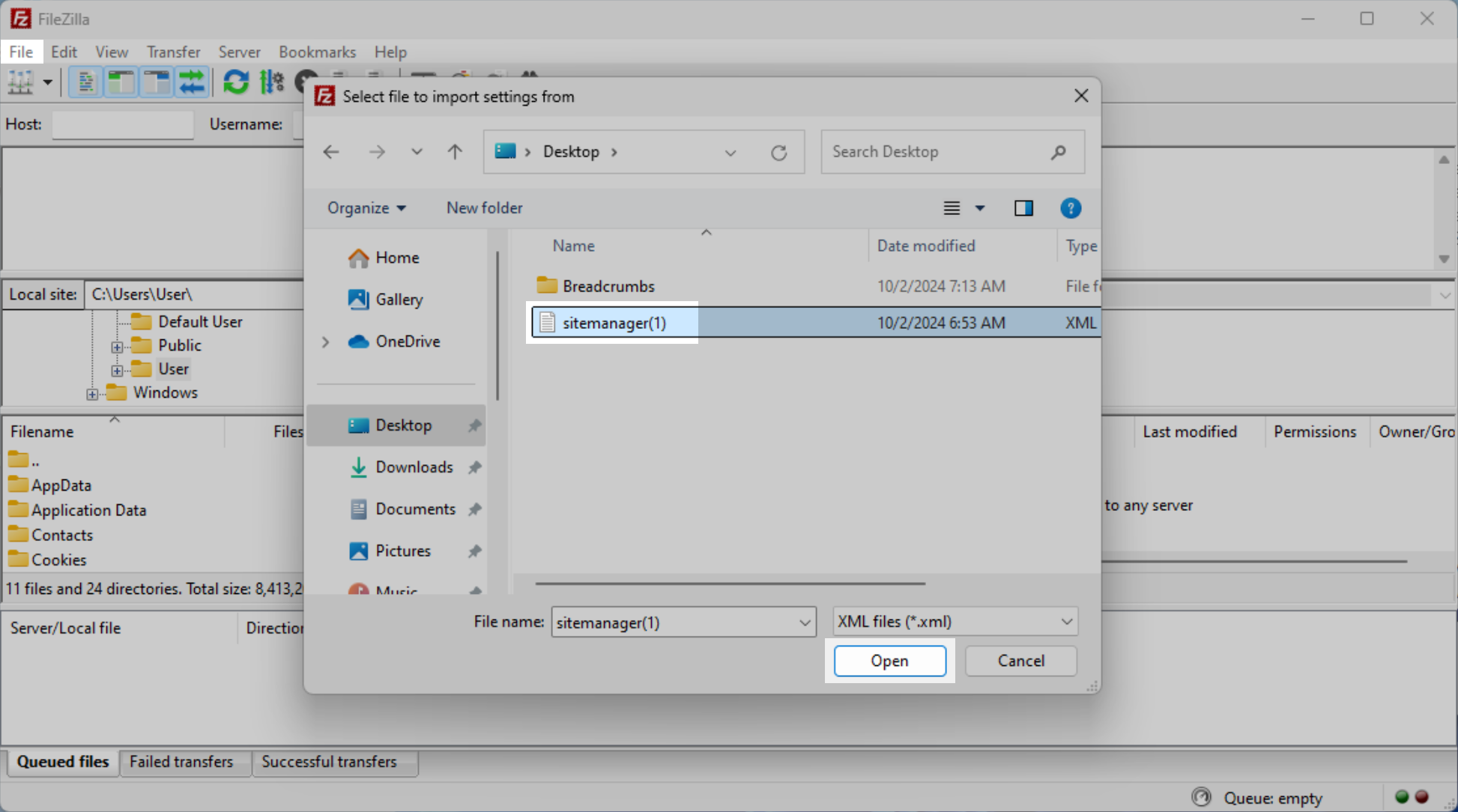Create a New folder in the dialog

click(483, 207)
